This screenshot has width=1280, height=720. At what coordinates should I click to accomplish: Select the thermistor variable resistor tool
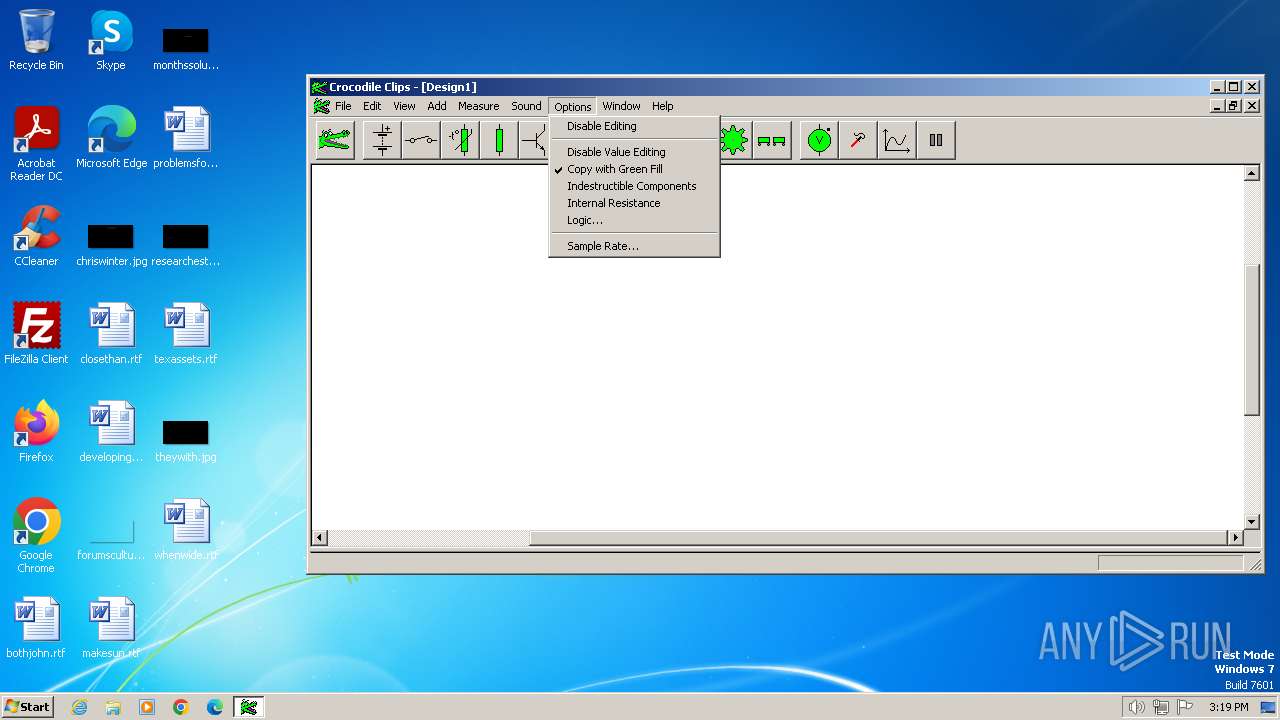(460, 140)
